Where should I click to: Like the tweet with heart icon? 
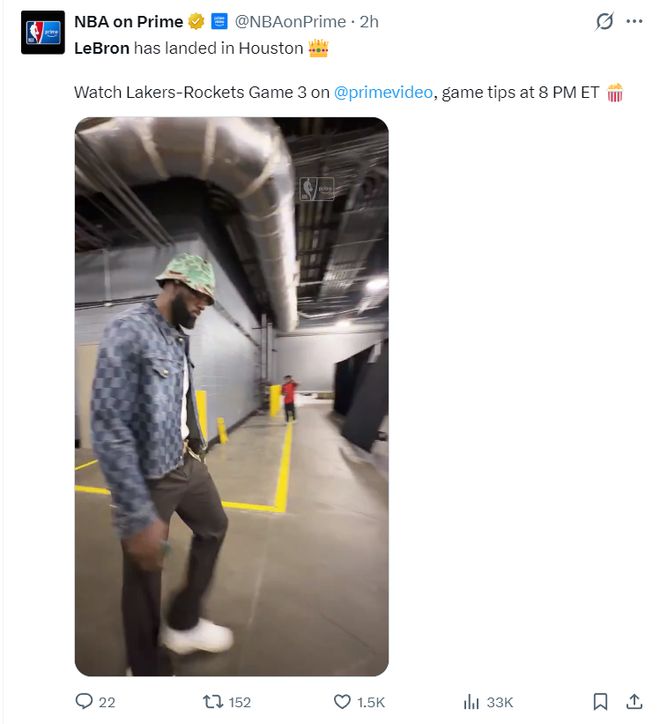(x=342, y=702)
